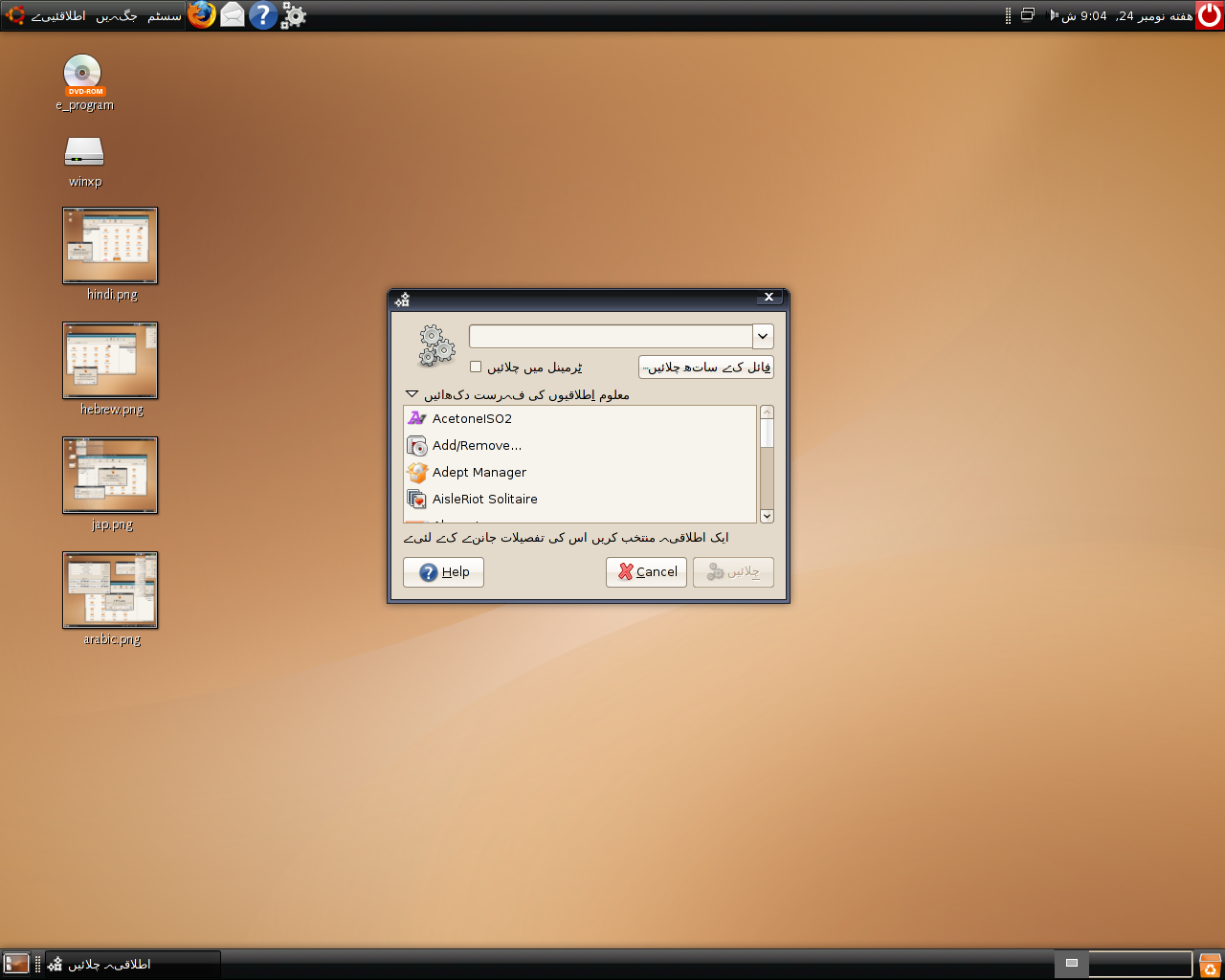The width and height of the screenshot is (1225, 980).
Task: Click the workspace switcher's active workspace
Action: 1071,964
